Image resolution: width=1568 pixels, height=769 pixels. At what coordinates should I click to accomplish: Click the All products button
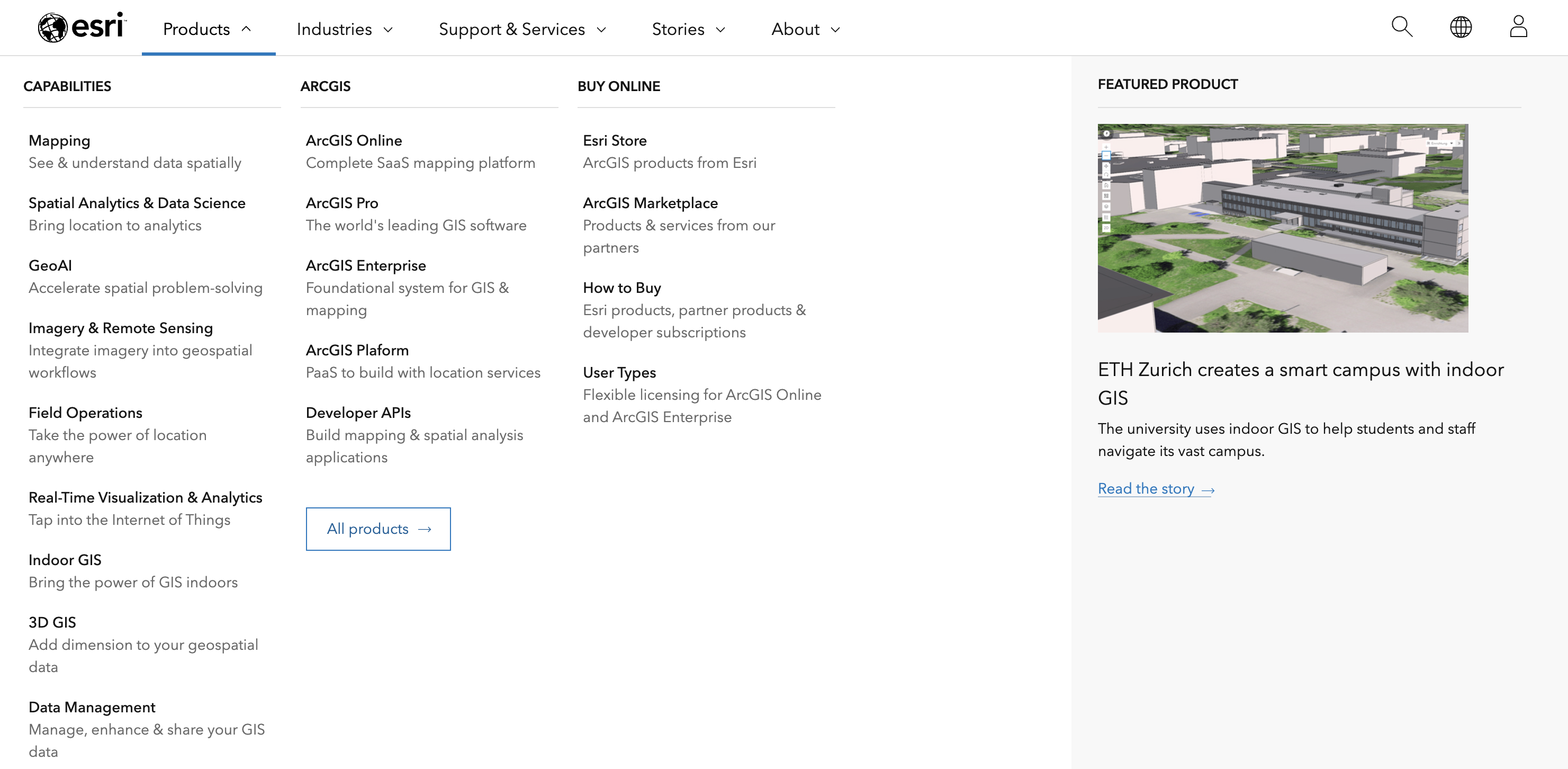[378, 529]
